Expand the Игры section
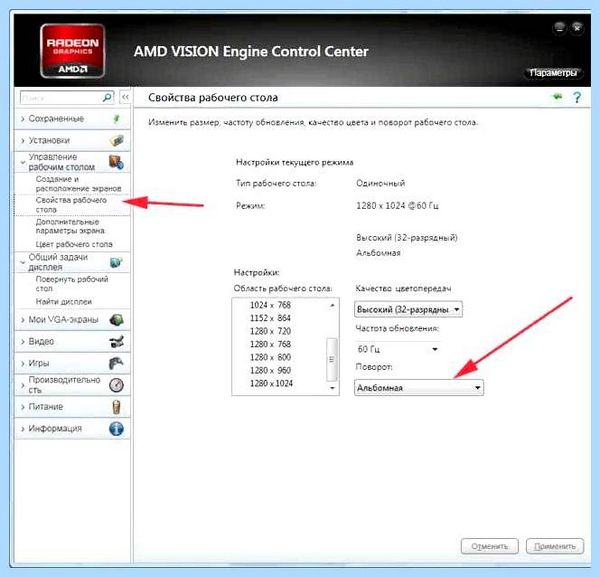 (23, 363)
